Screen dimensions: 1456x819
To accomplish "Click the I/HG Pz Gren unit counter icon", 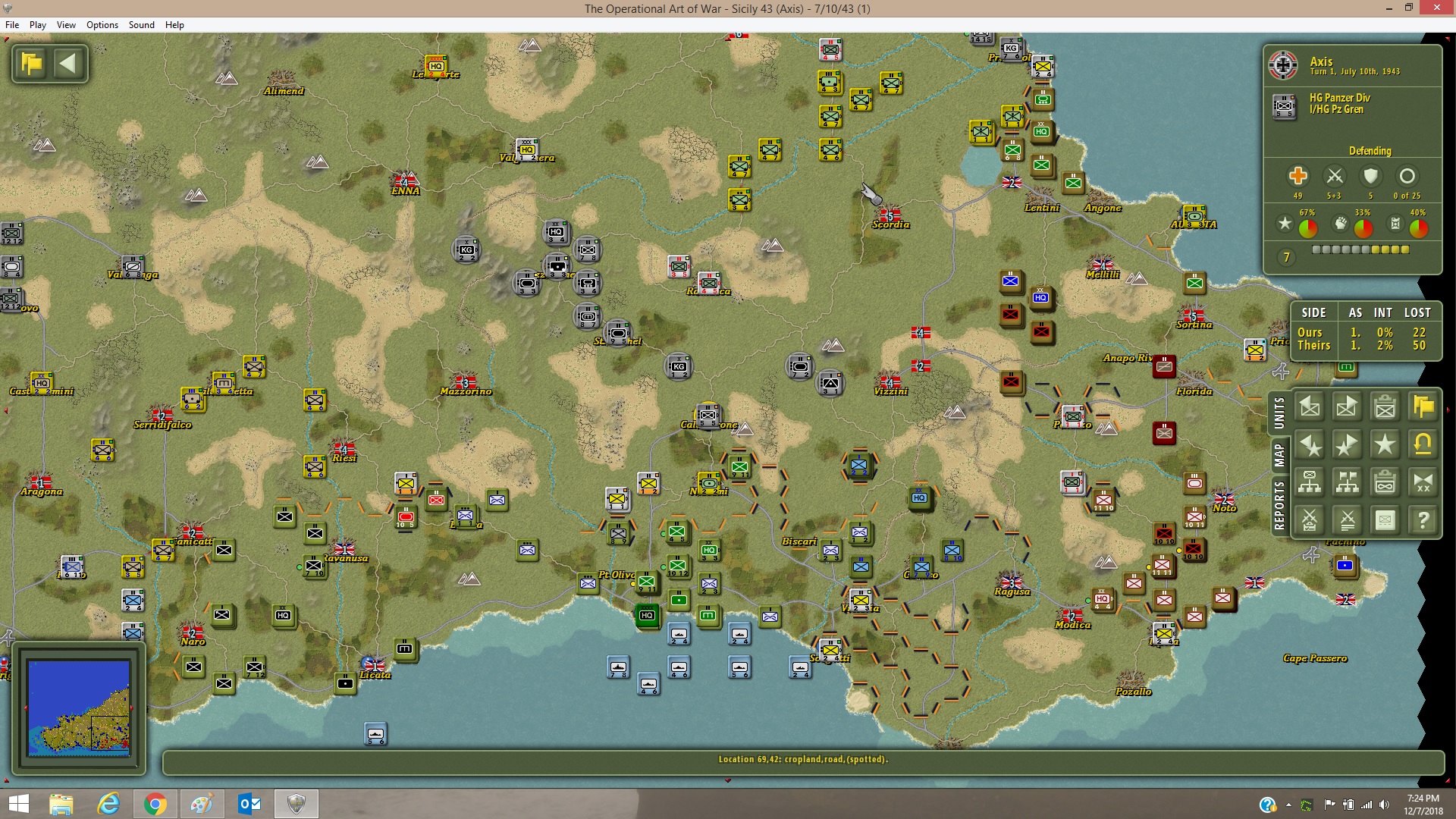I will point(1284,106).
